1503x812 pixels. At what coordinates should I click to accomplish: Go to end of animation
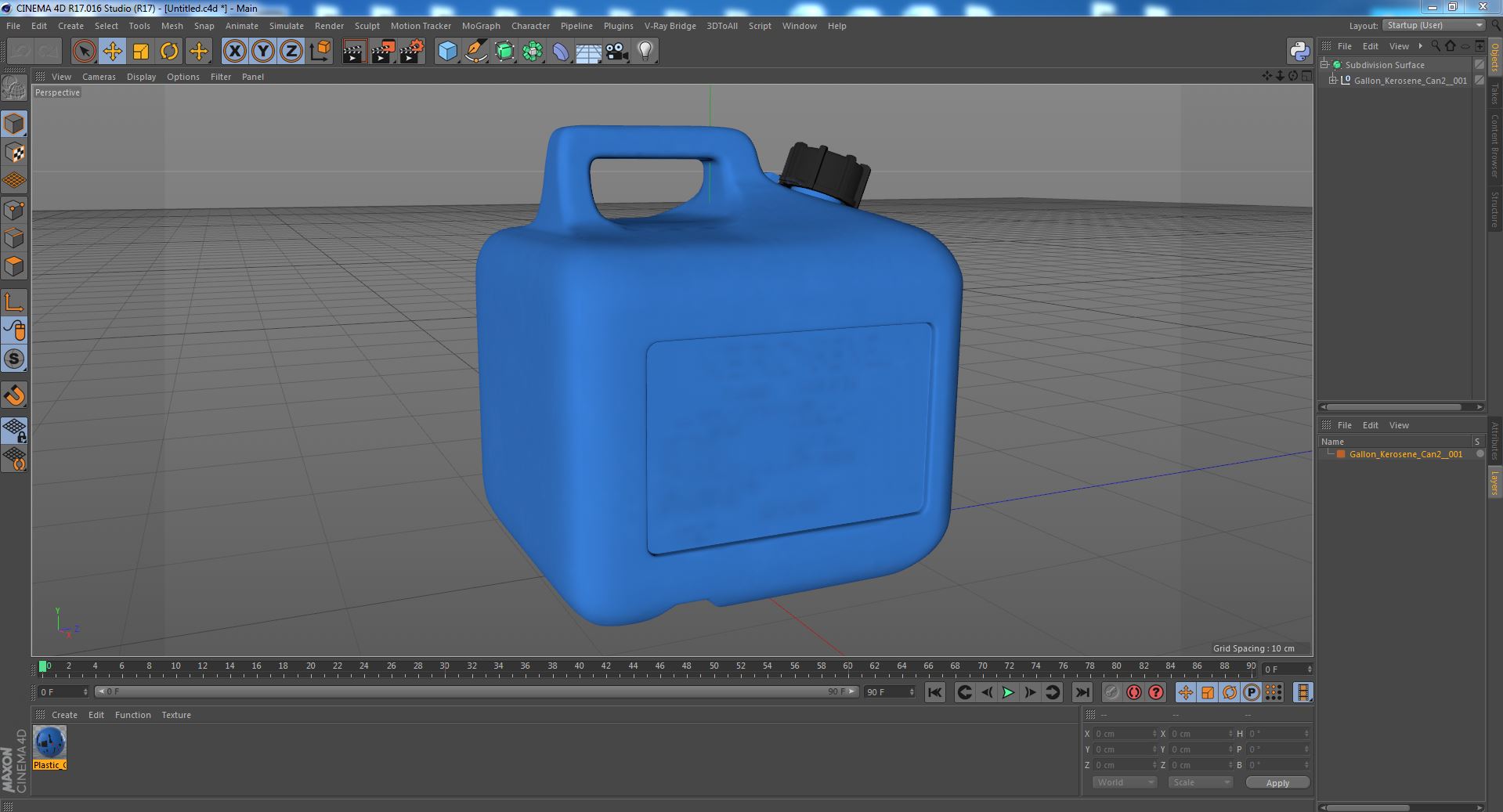(1082, 692)
